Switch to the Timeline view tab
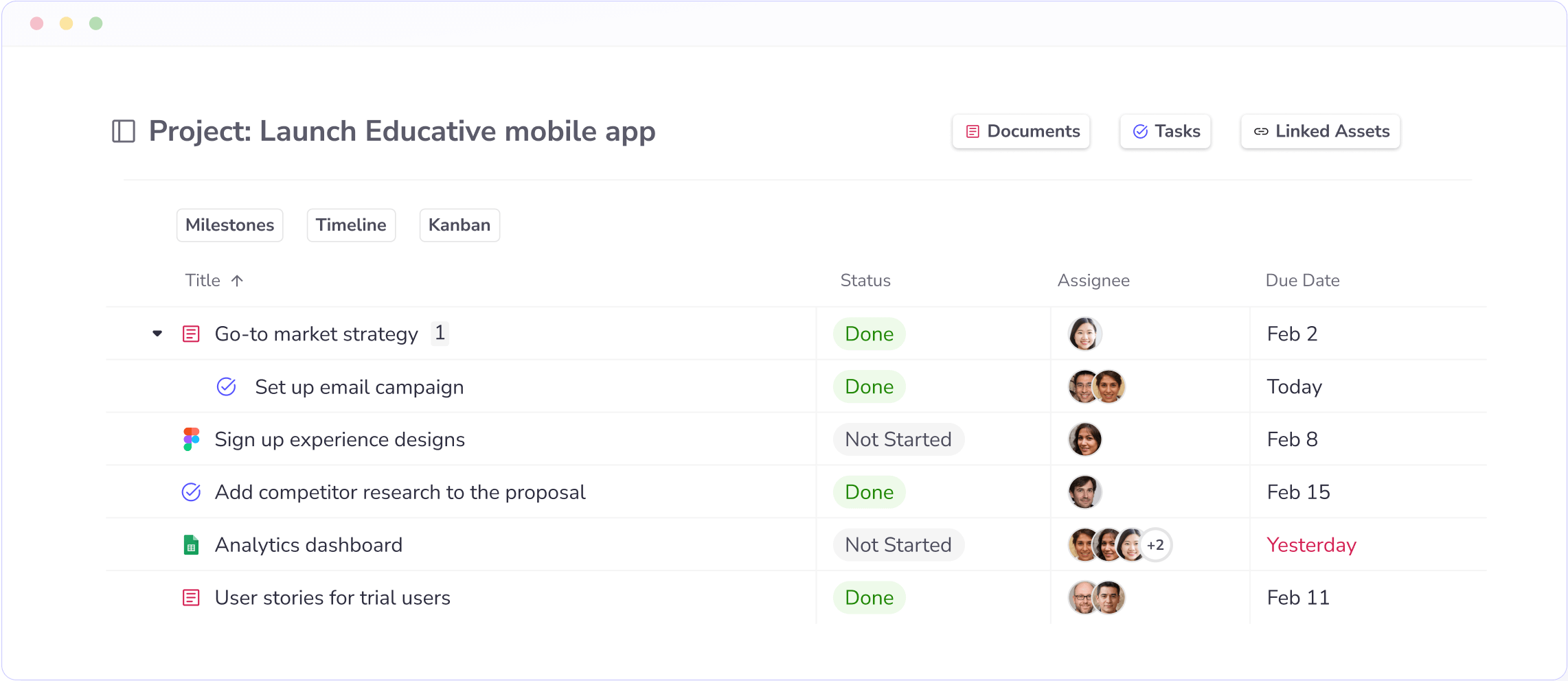1568x681 pixels. pyautogui.click(x=351, y=225)
